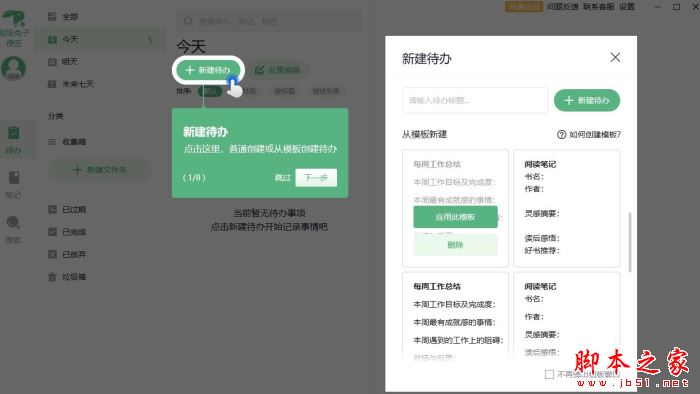The width and height of the screenshot is (700, 394).
Task: Click the 删除 button on the template
Action: click(455, 245)
